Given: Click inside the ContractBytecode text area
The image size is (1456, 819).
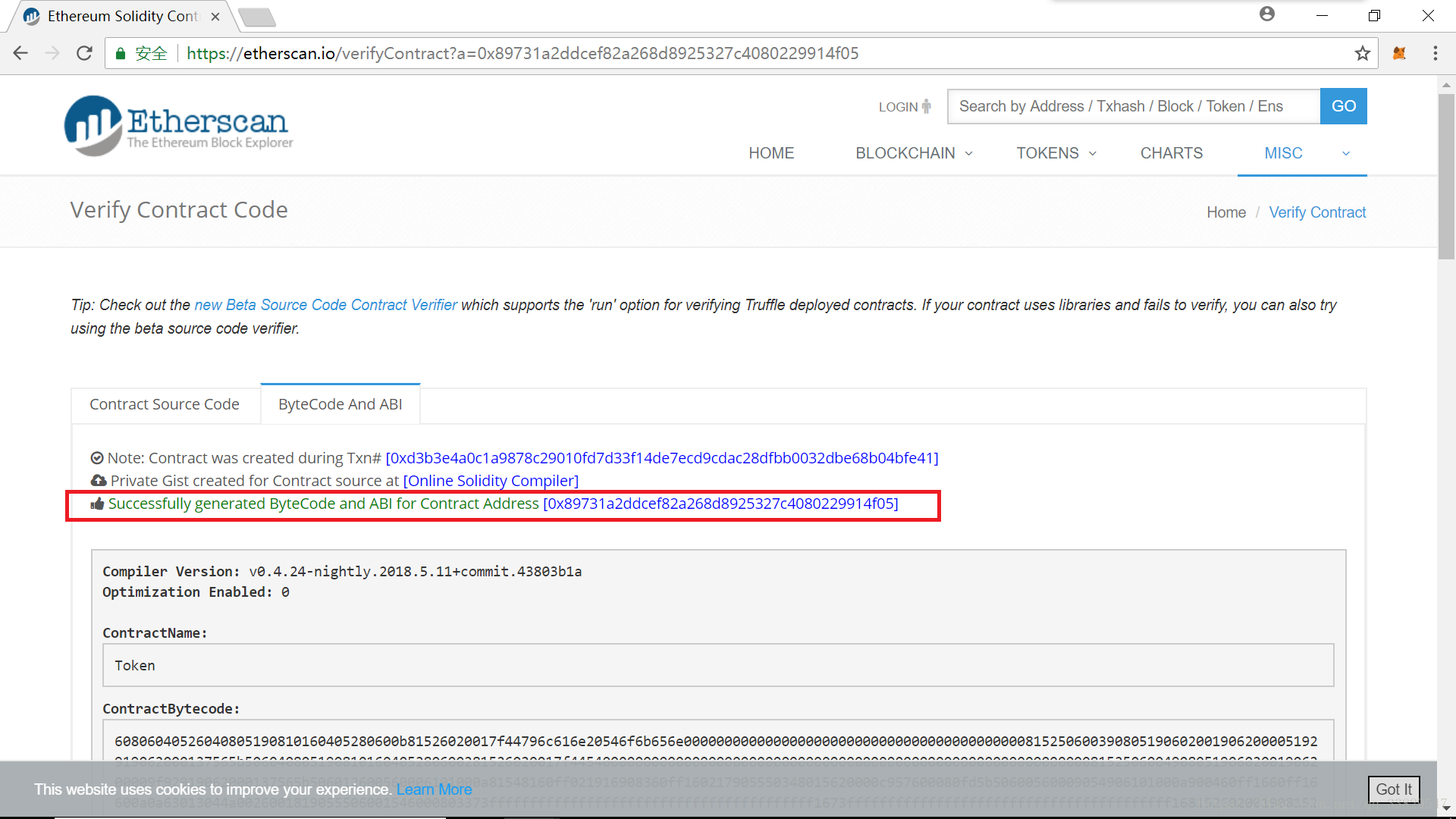Looking at the screenshot, I should coord(718,741).
